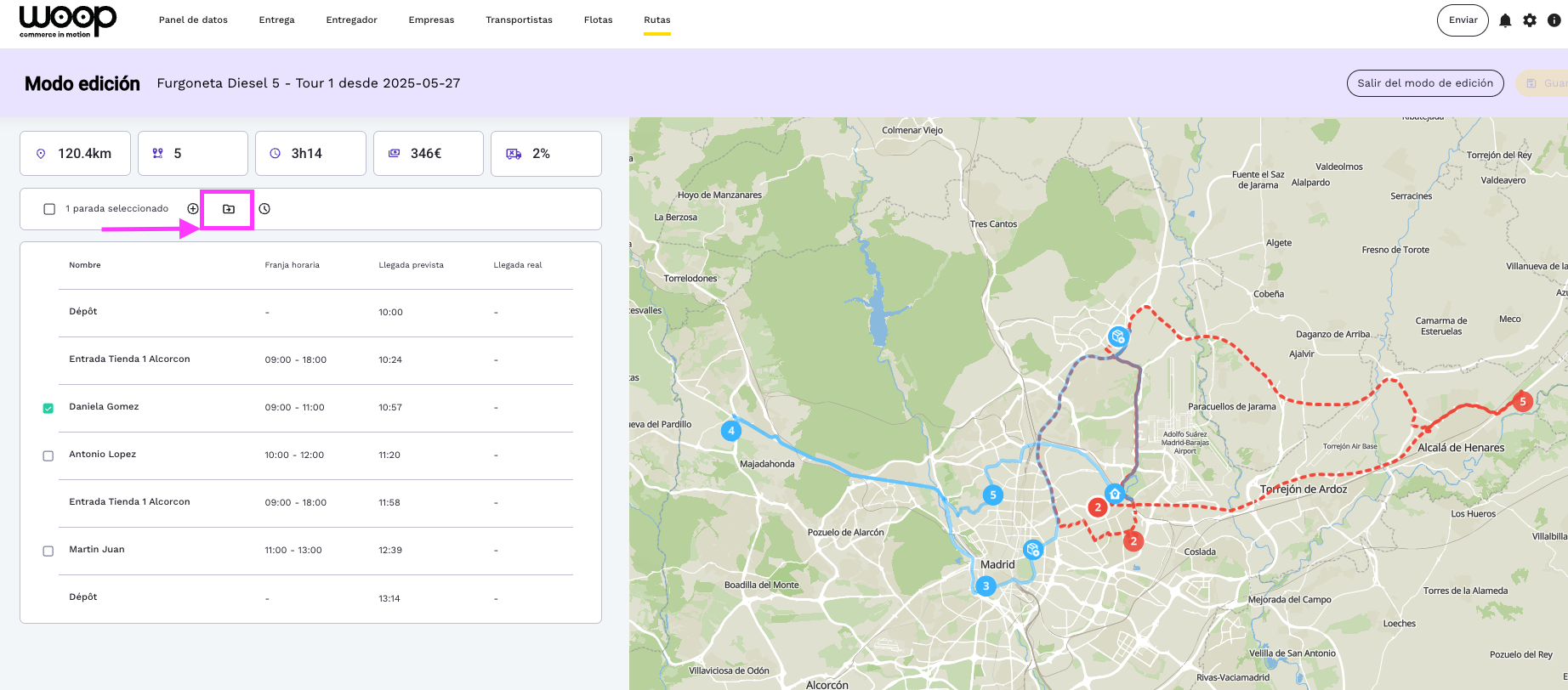The width and height of the screenshot is (1568, 690).
Task: Check the Martin Juan checkbox
Action: point(48,551)
